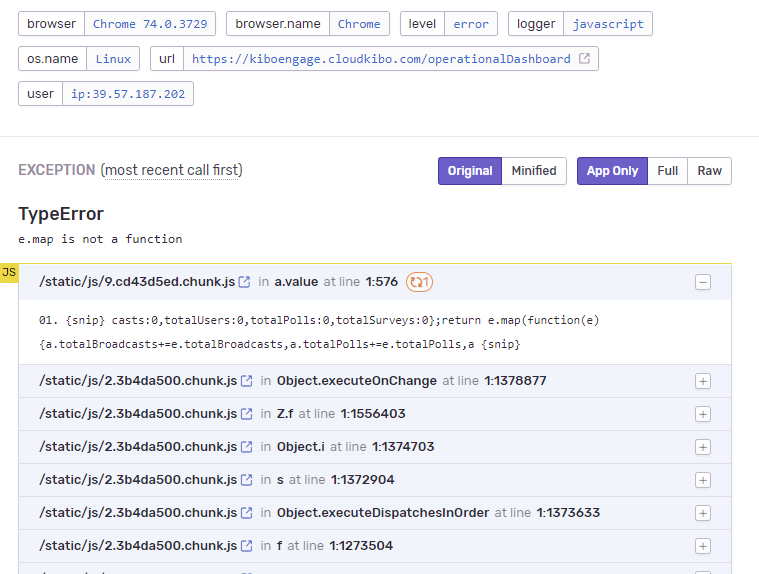
Task: Click the code context line 01 snippet
Action: point(319,332)
